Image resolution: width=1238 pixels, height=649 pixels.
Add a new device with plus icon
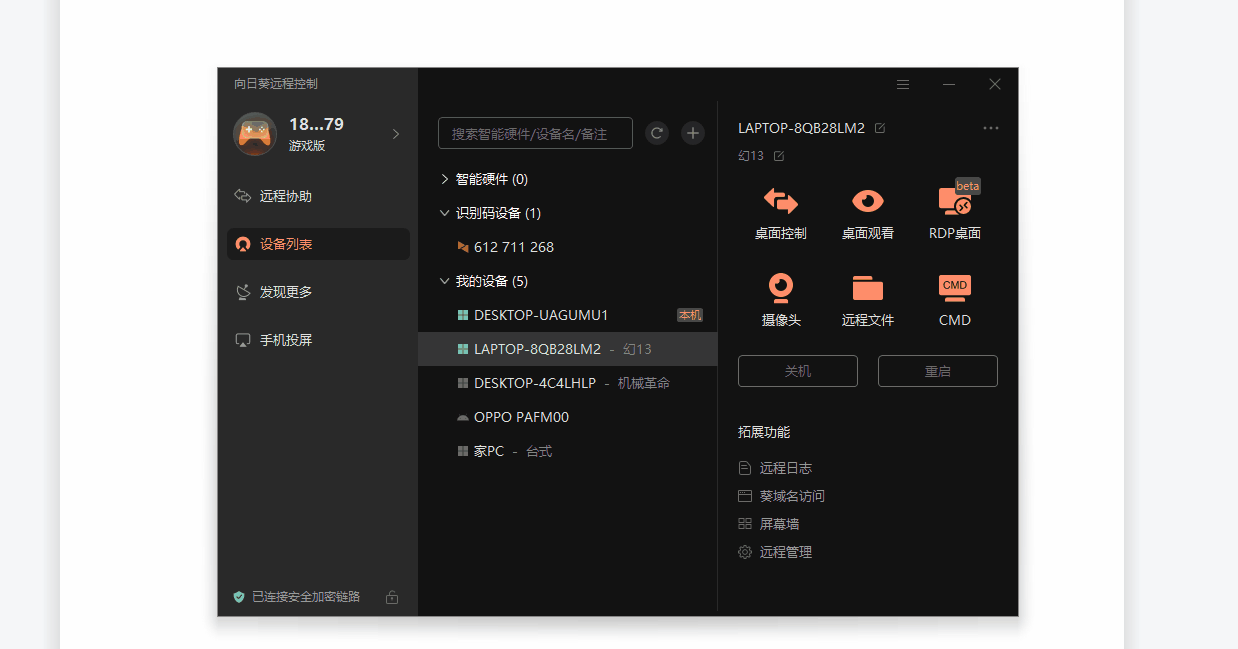[x=693, y=133]
